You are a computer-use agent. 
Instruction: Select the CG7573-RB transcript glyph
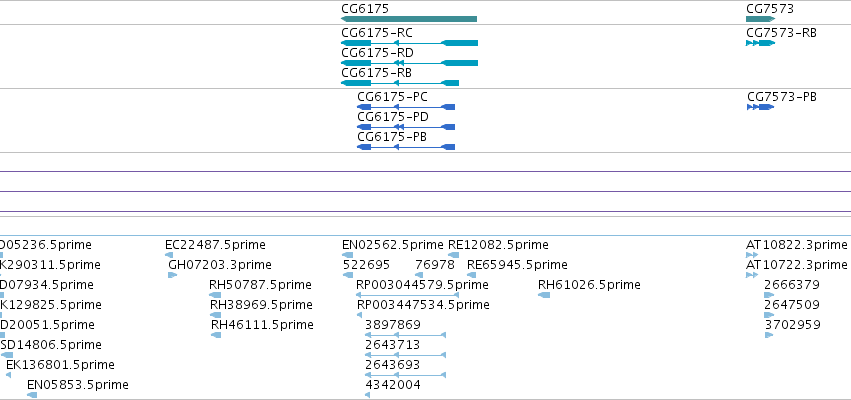point(760,43)
